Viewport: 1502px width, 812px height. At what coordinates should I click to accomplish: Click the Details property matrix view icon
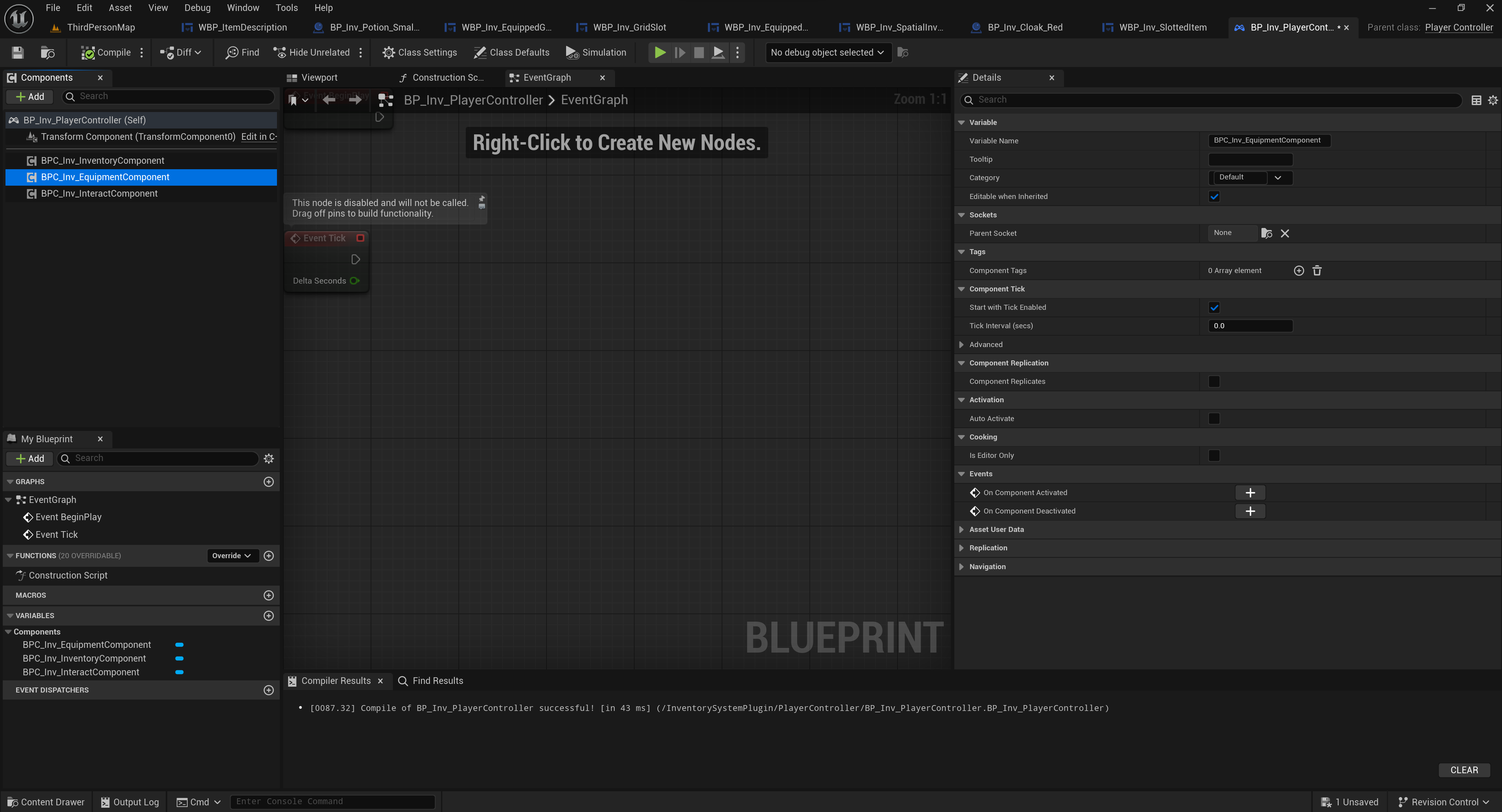coord(1476,100)
